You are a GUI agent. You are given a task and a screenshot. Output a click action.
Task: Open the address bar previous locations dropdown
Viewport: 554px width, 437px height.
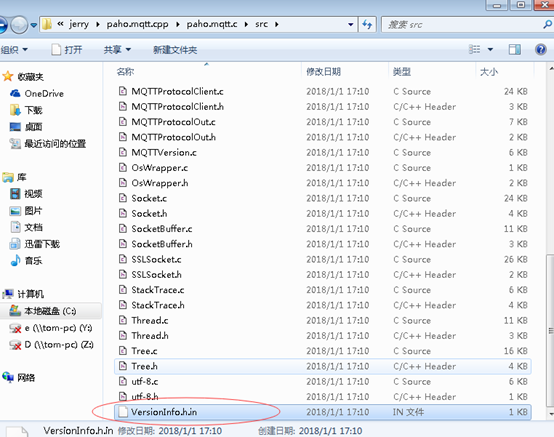pos(350,24)
